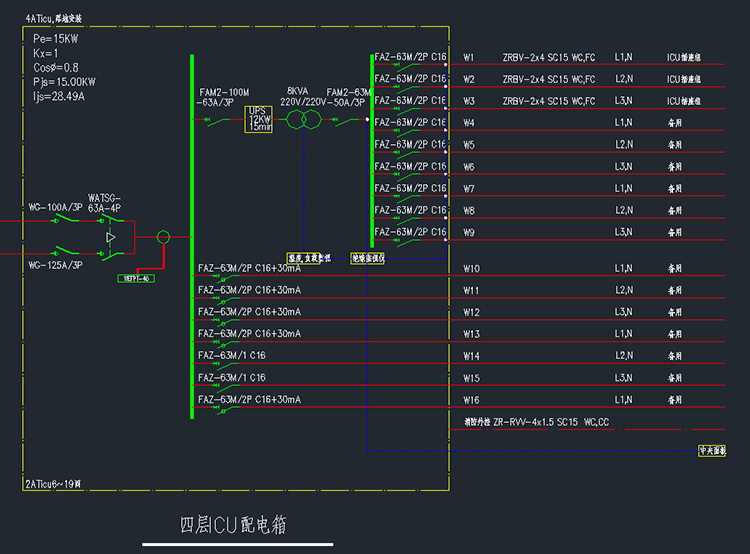
Task: Click the W1 row 'ZRBV-2x4 SC15 WC,FC' cable text
Action: click(549, 57)
